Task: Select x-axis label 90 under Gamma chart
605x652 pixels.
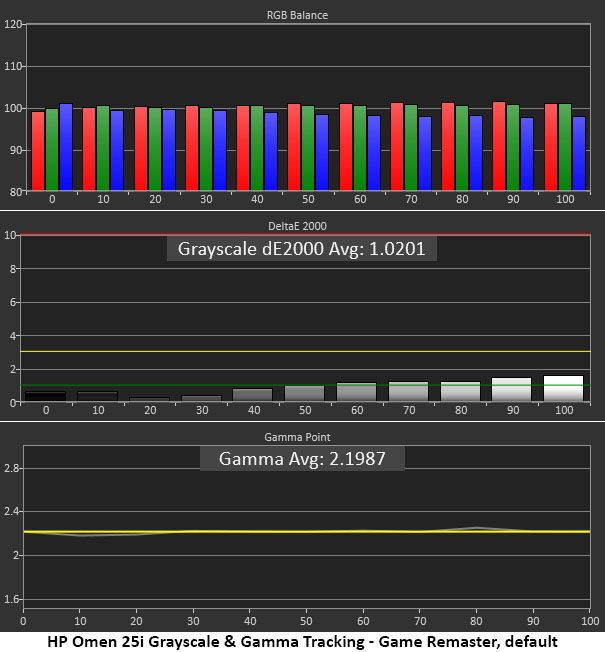Action: (533, 621)
